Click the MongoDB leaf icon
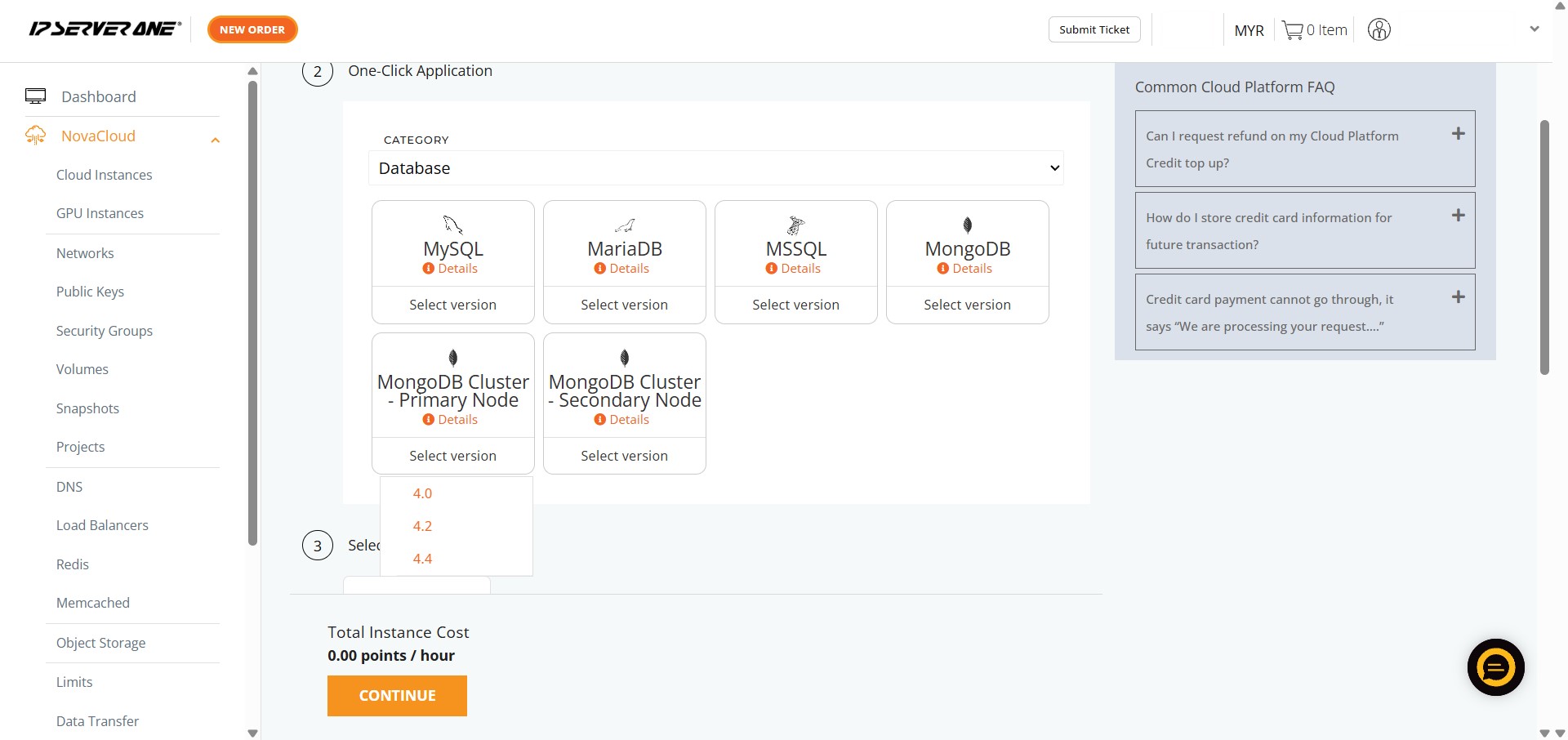The image size is (1568, 740). pos(967,225)
